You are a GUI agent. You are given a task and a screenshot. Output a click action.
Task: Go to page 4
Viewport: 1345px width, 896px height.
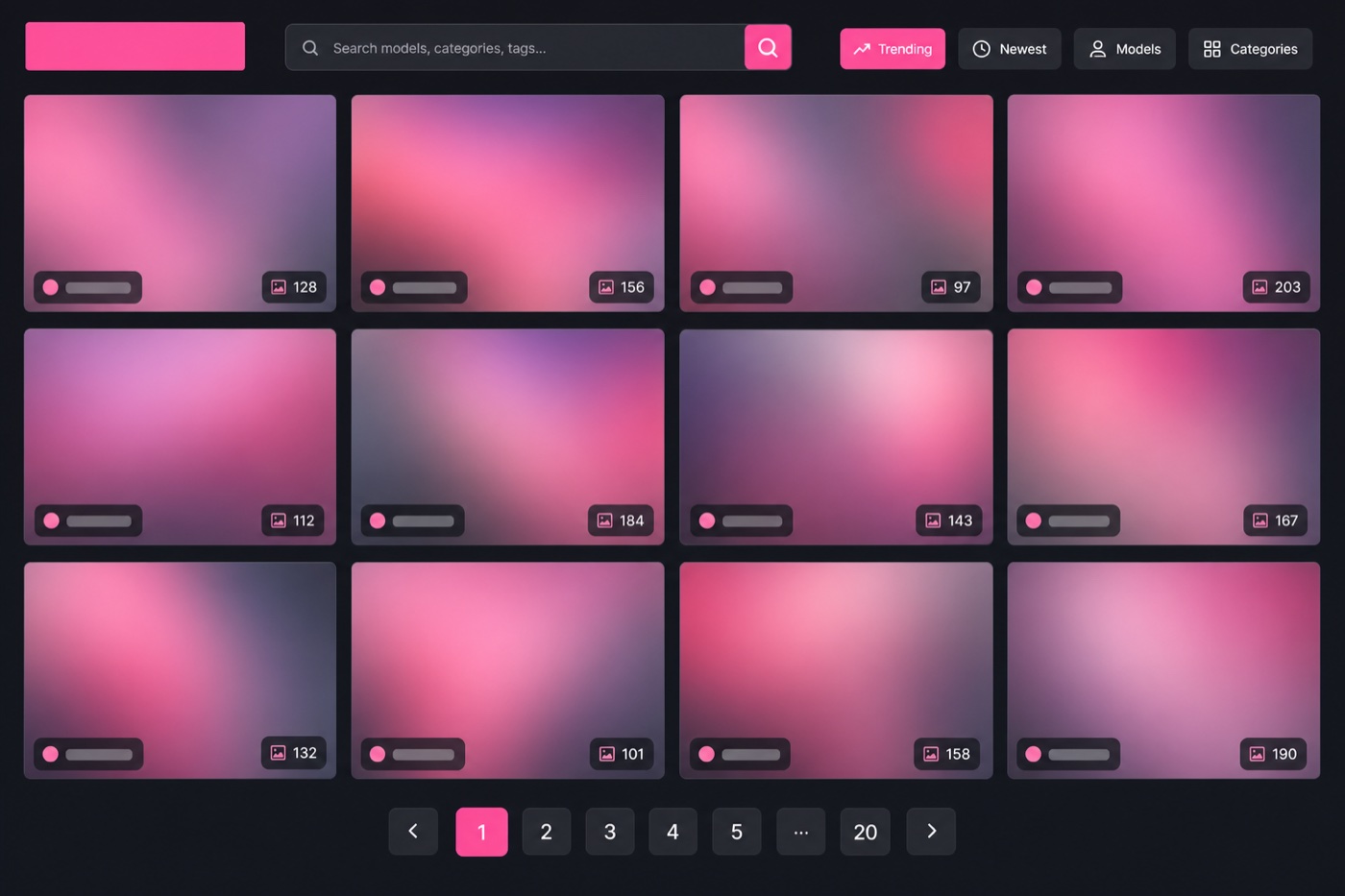click(x=672, y=832)
